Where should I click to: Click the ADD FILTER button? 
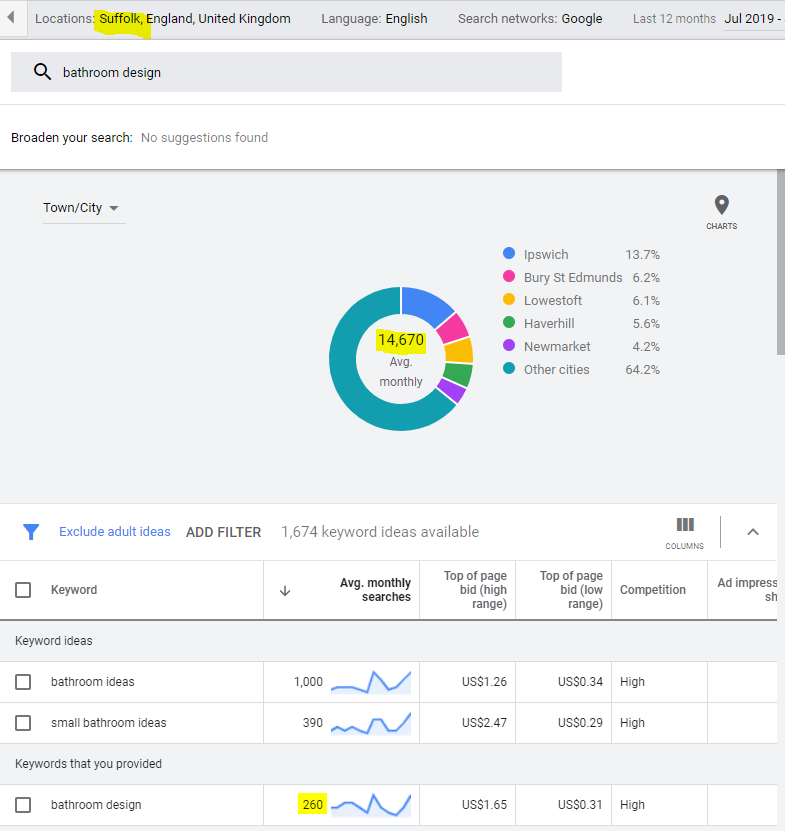(x=224, y=532)
